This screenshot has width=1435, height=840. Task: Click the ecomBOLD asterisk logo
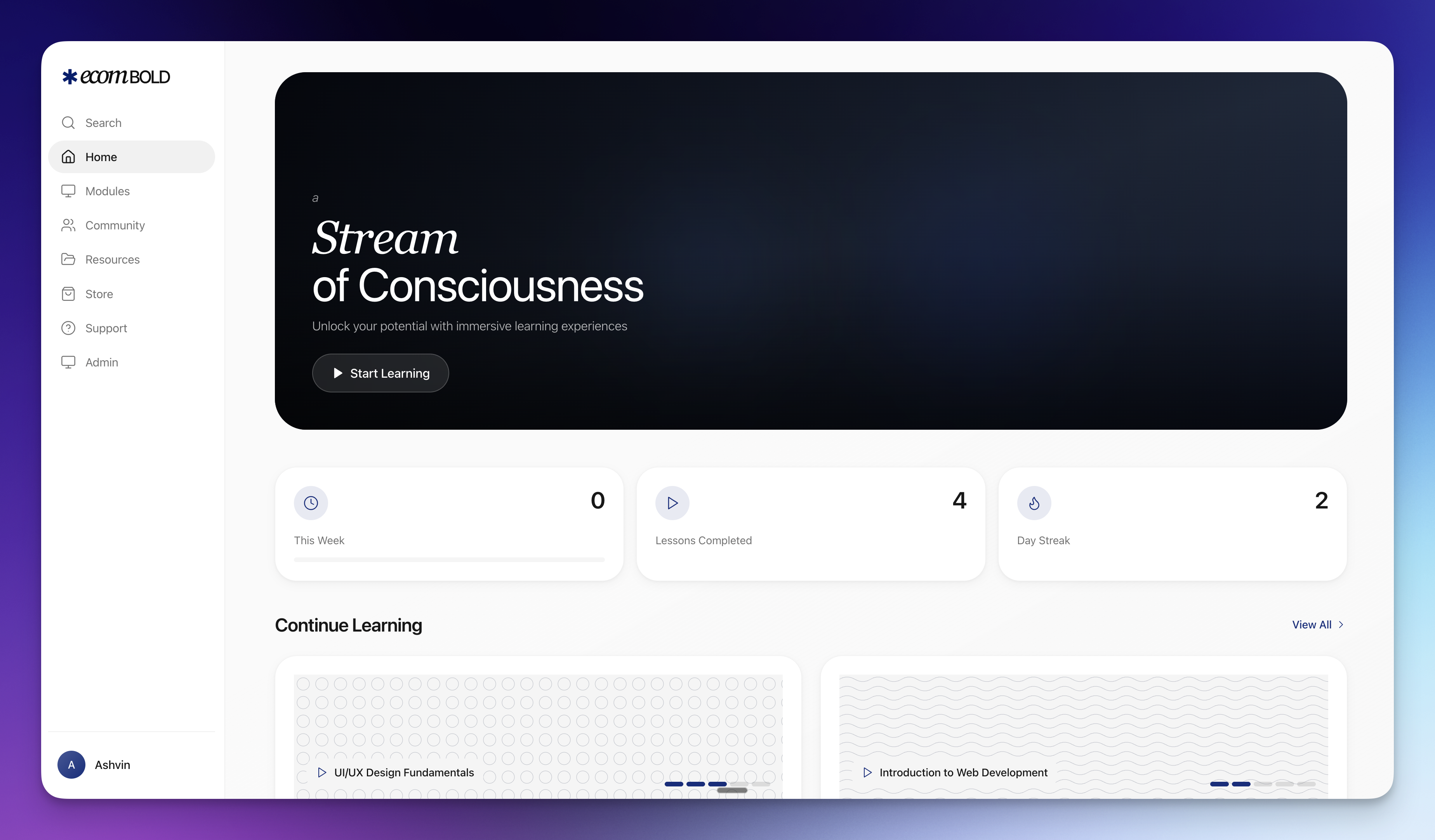pyautogui.click(x=69, y=76)
